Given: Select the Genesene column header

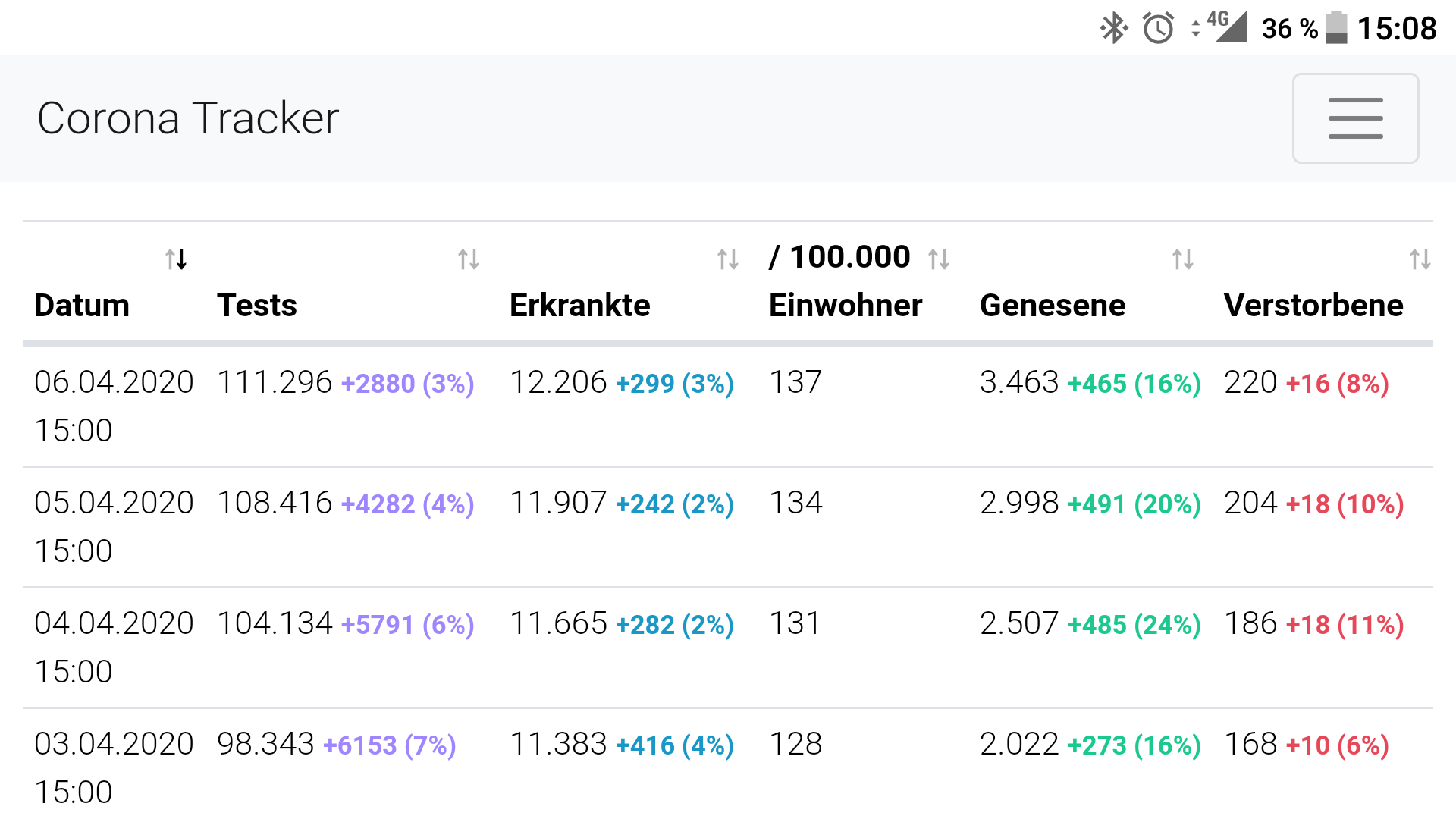Looking at the screenshot, I should [1053, 305].
